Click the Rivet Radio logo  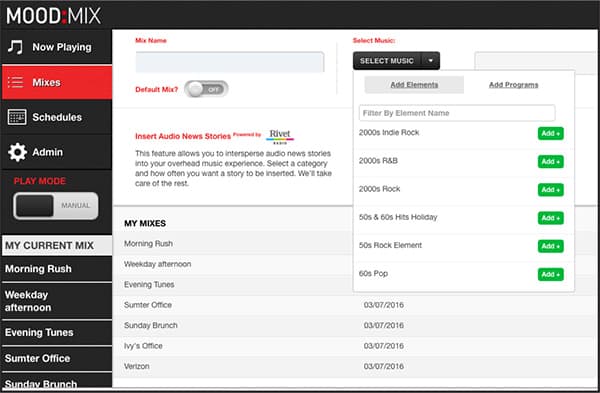280,136
